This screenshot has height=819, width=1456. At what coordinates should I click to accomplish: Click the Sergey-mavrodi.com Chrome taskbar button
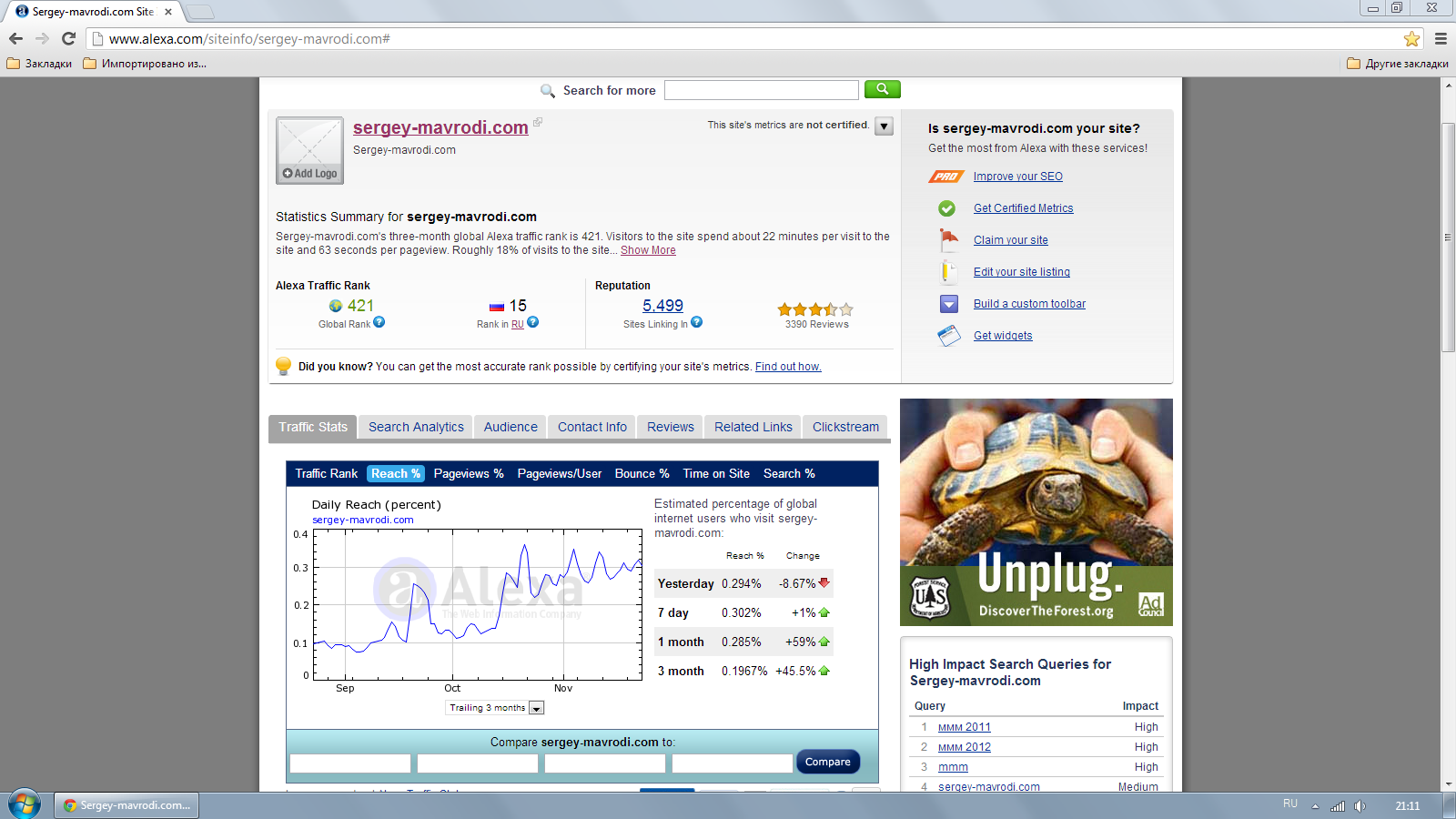(x=126, y=805)
